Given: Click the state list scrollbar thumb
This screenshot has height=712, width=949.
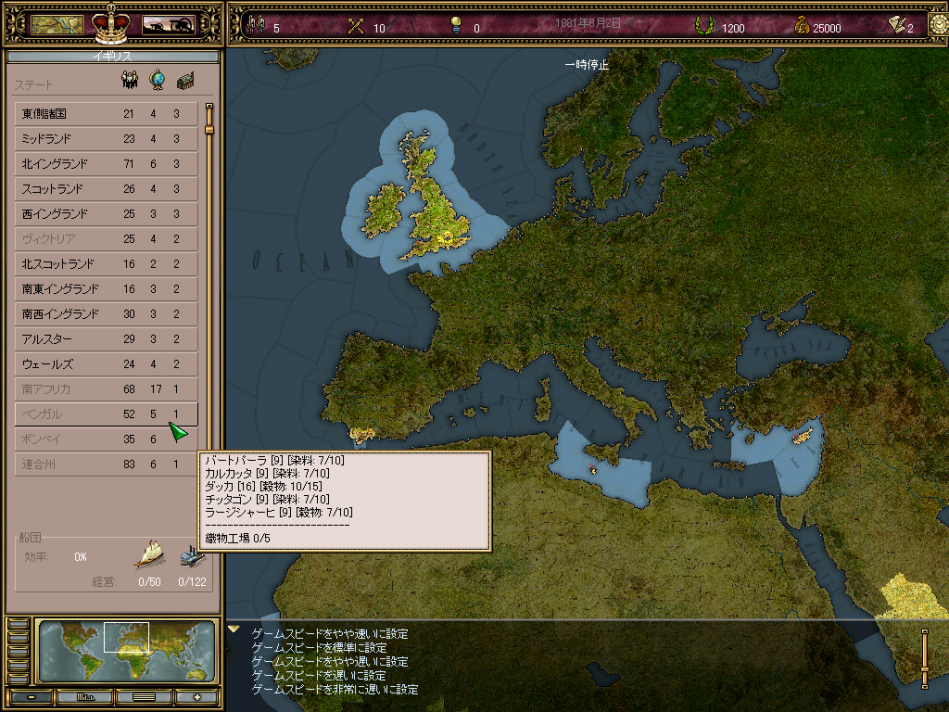Looking at the screenshot, I should [x=209, y=129].
